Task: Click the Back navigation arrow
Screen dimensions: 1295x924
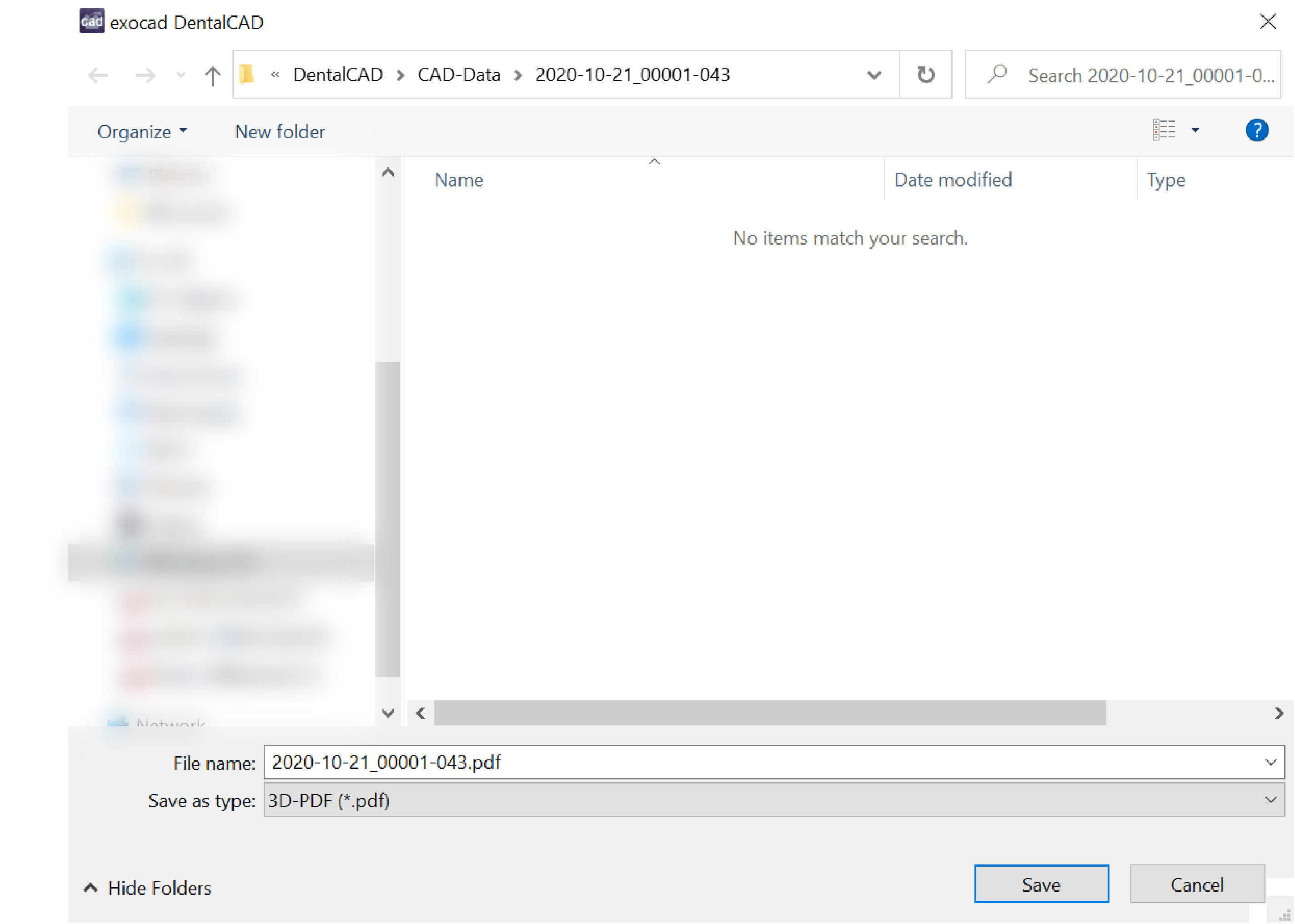Action: tap(98, 75)
